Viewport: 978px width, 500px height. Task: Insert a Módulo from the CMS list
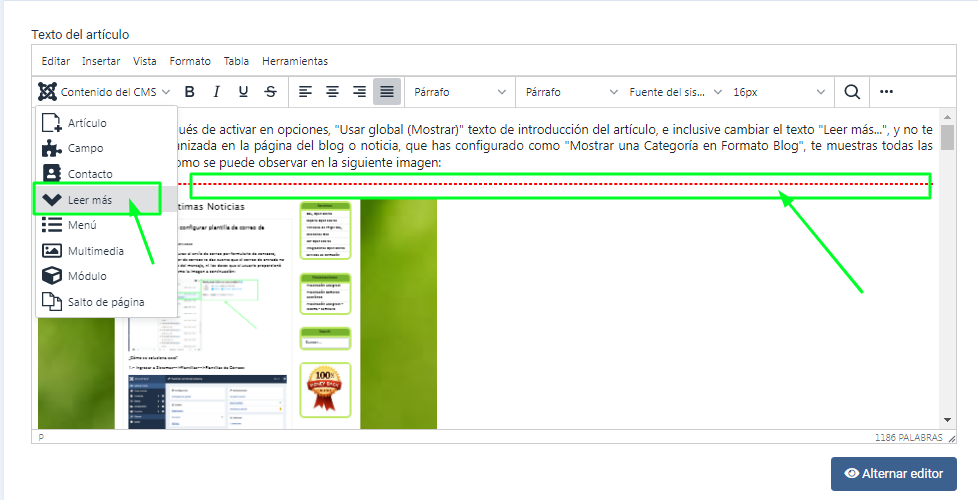pyautogui.click(x=87, y=275)
